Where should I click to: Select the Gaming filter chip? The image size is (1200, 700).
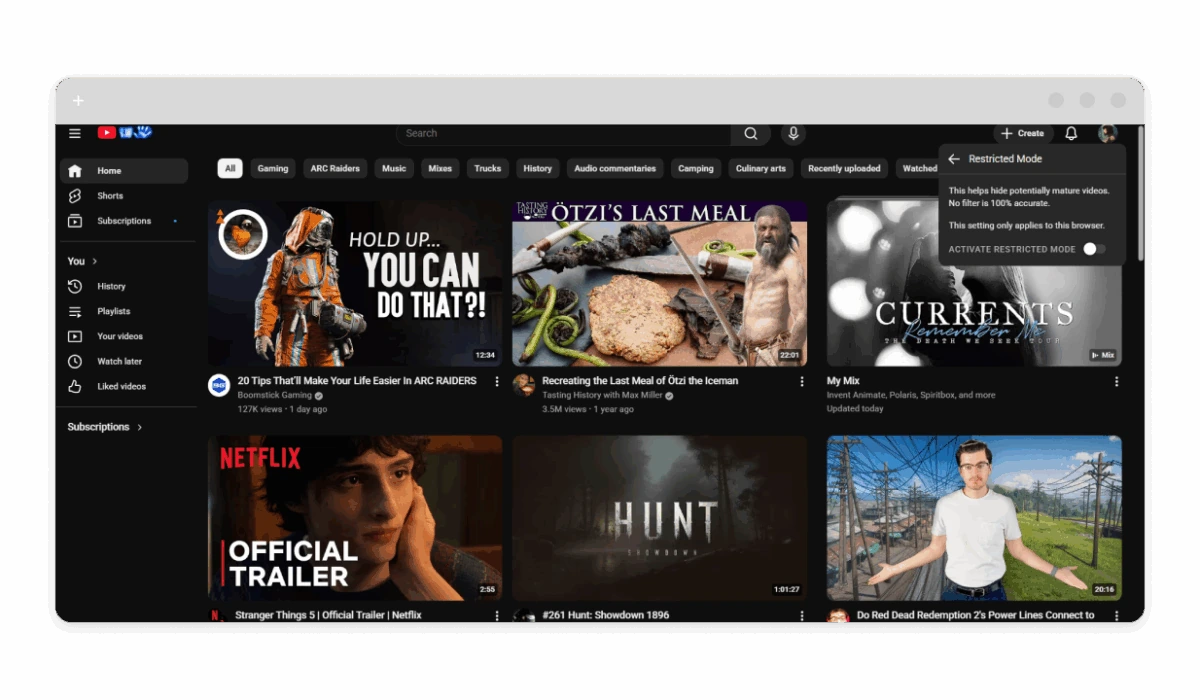tap(273, 168)
